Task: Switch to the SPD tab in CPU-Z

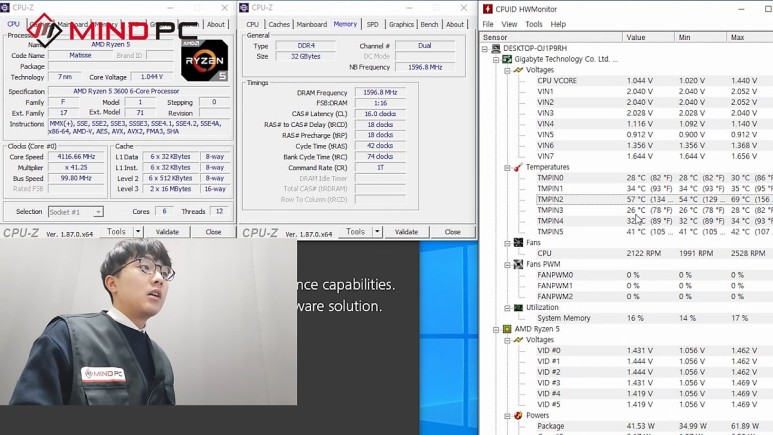Action: [373, 24]
